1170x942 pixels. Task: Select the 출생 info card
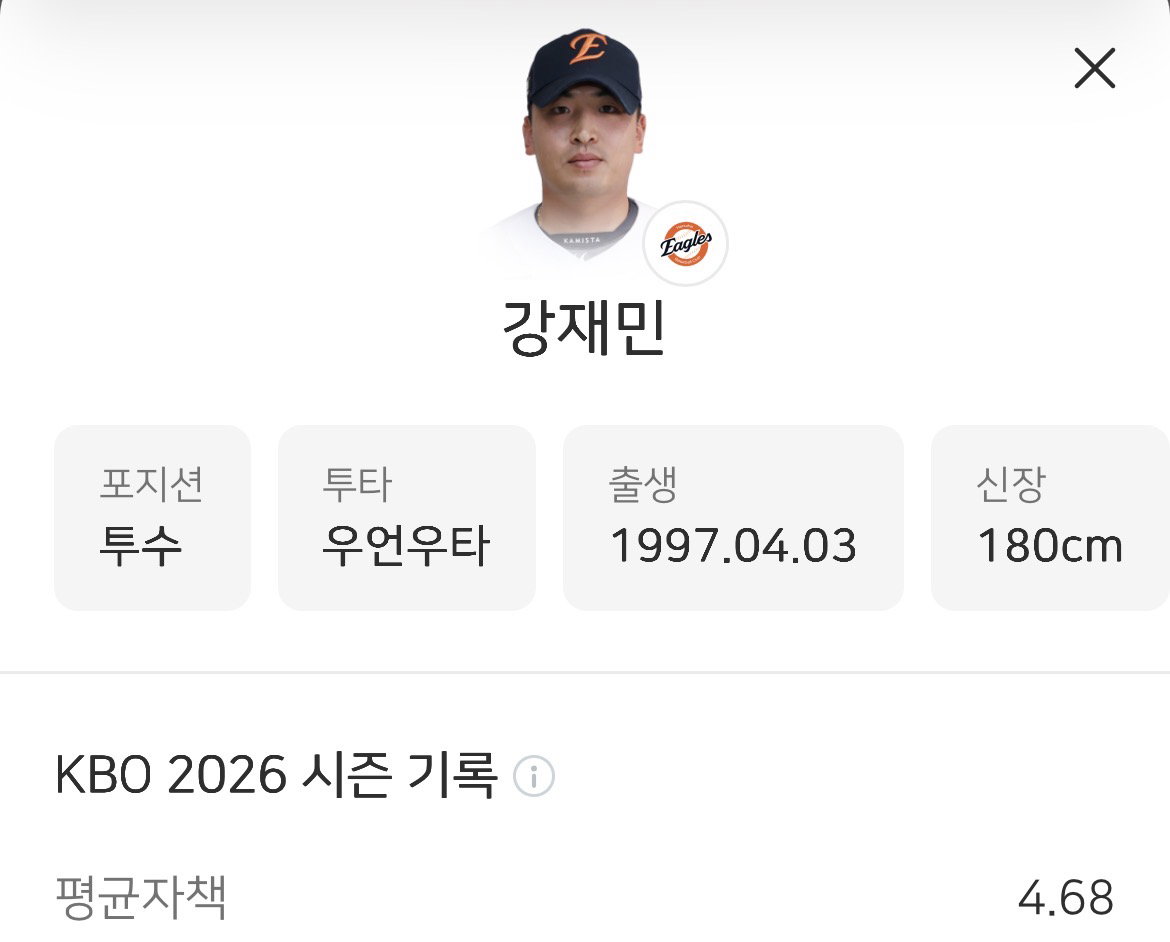(x=733, y=517)
